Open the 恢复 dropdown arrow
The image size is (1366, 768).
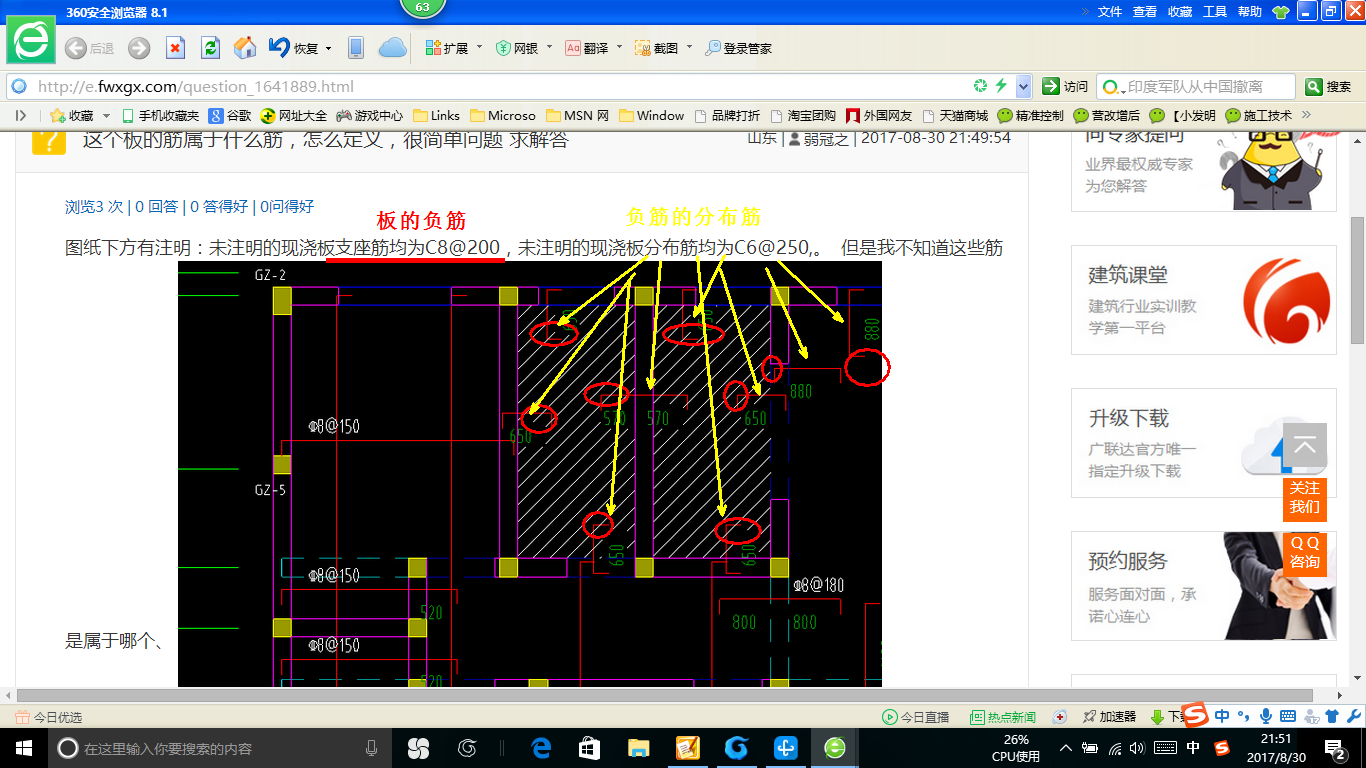(329, 48)
